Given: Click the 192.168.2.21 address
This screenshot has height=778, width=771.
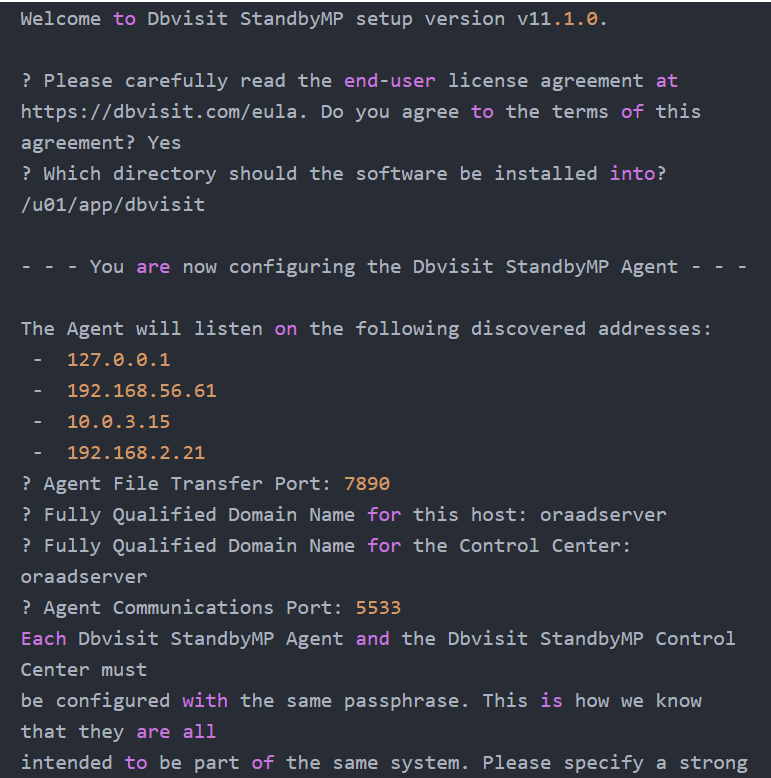Looking at the screenshot, I should (136, 452).
